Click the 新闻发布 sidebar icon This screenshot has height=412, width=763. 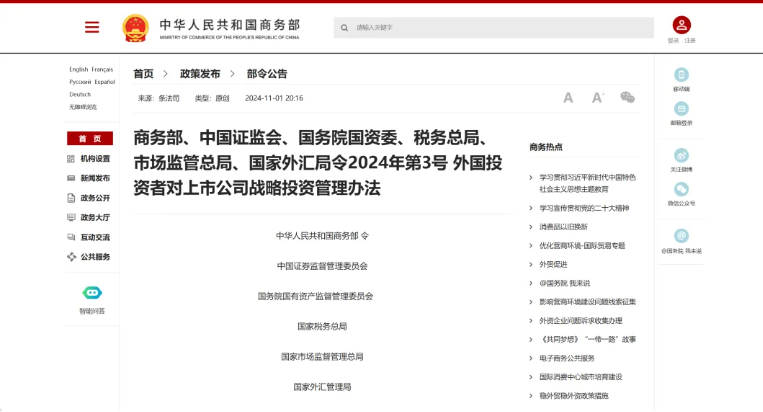coord(71,179)
